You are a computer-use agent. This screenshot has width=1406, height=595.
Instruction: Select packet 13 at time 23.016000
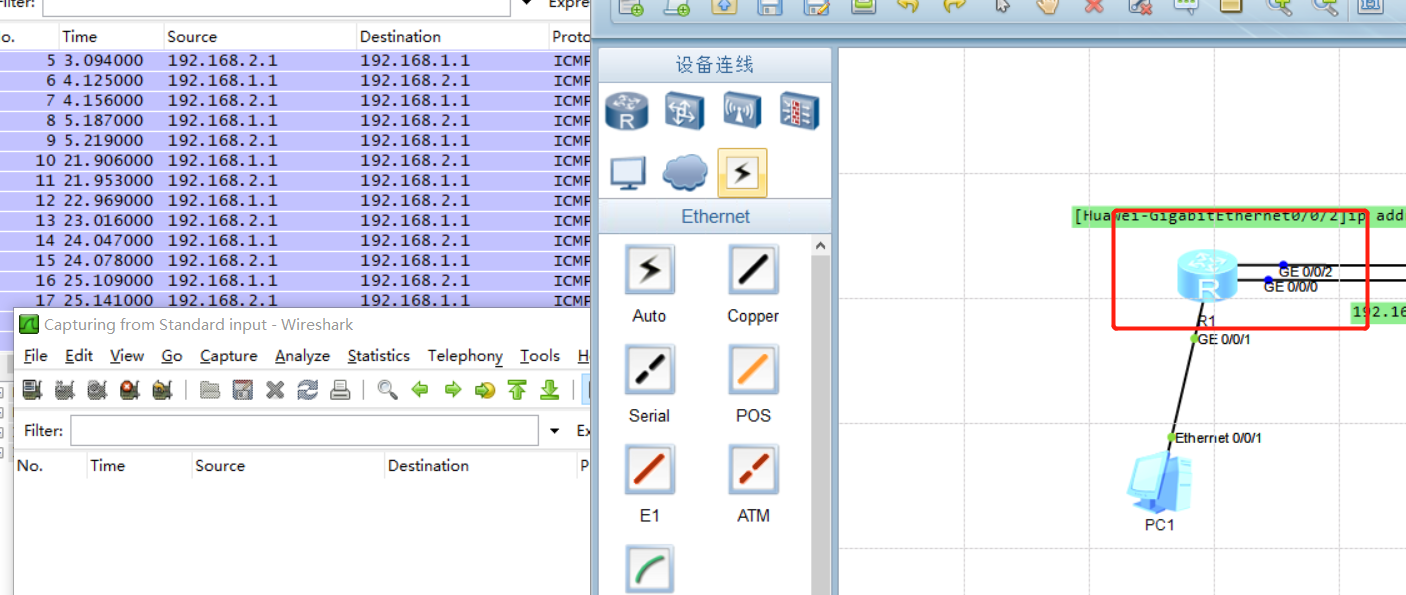click(x=296, y=220)
